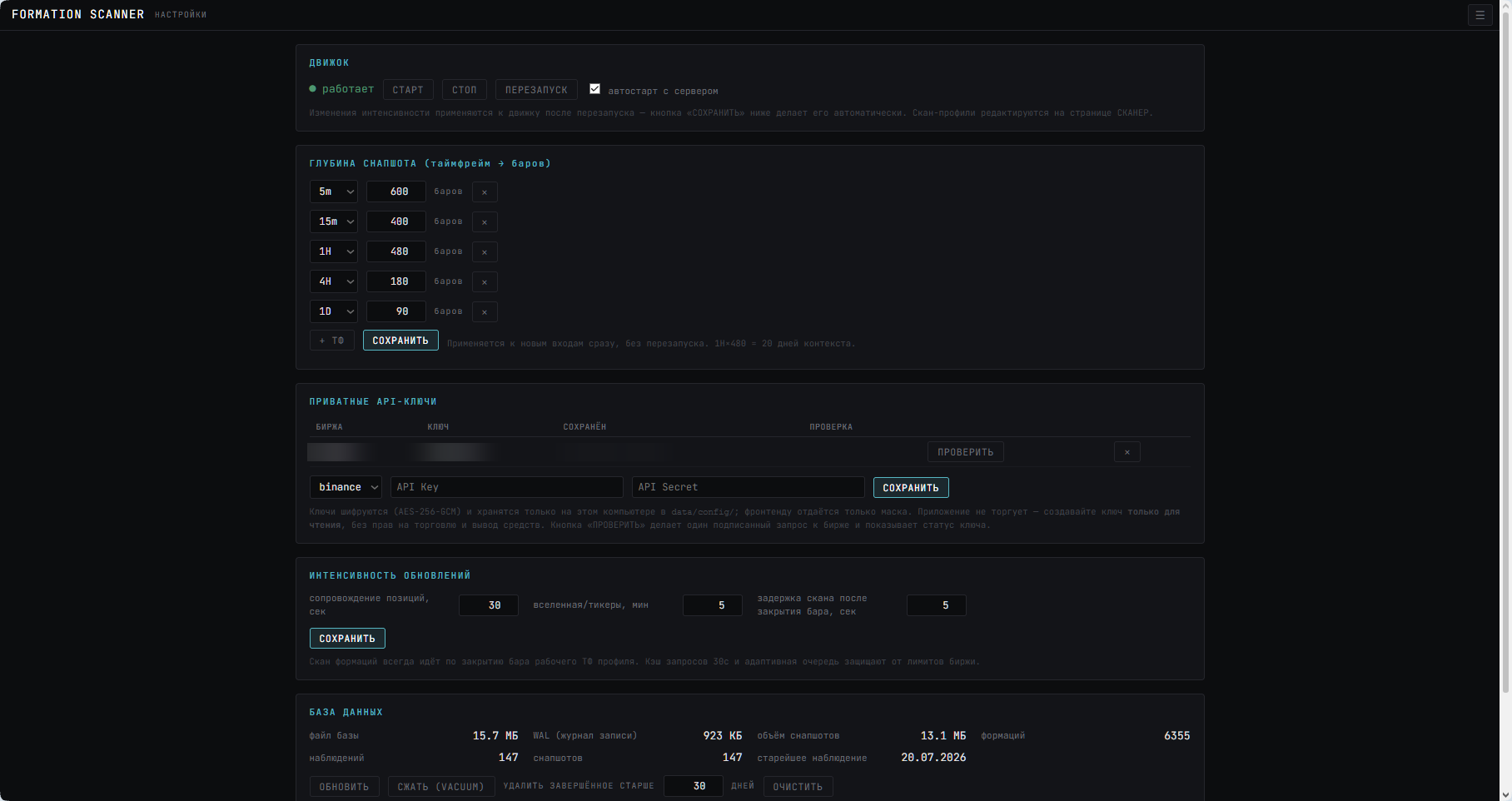Open the 4H timeframe dropdown
Image resolution: width=1512 pixels, height=801 pixels.
pyautogui.click(x=334, y=281)
